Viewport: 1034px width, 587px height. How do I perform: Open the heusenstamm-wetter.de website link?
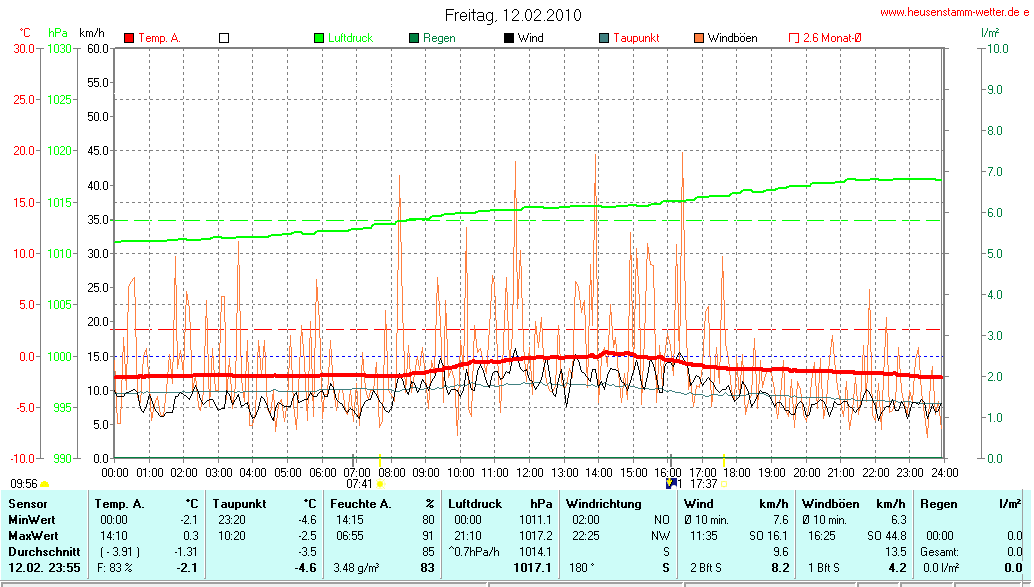coord(955,12)
